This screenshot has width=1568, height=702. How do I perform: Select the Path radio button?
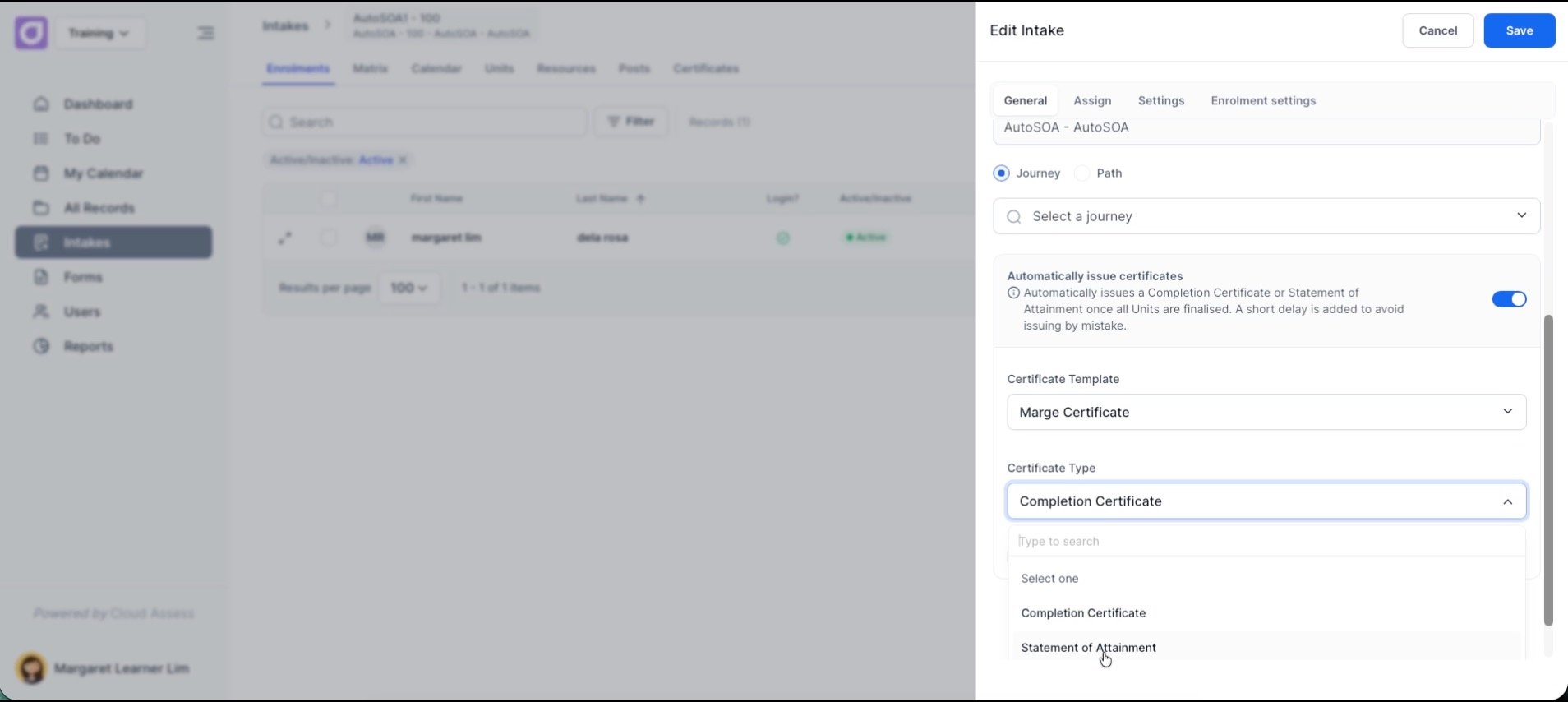point(1081,173)
